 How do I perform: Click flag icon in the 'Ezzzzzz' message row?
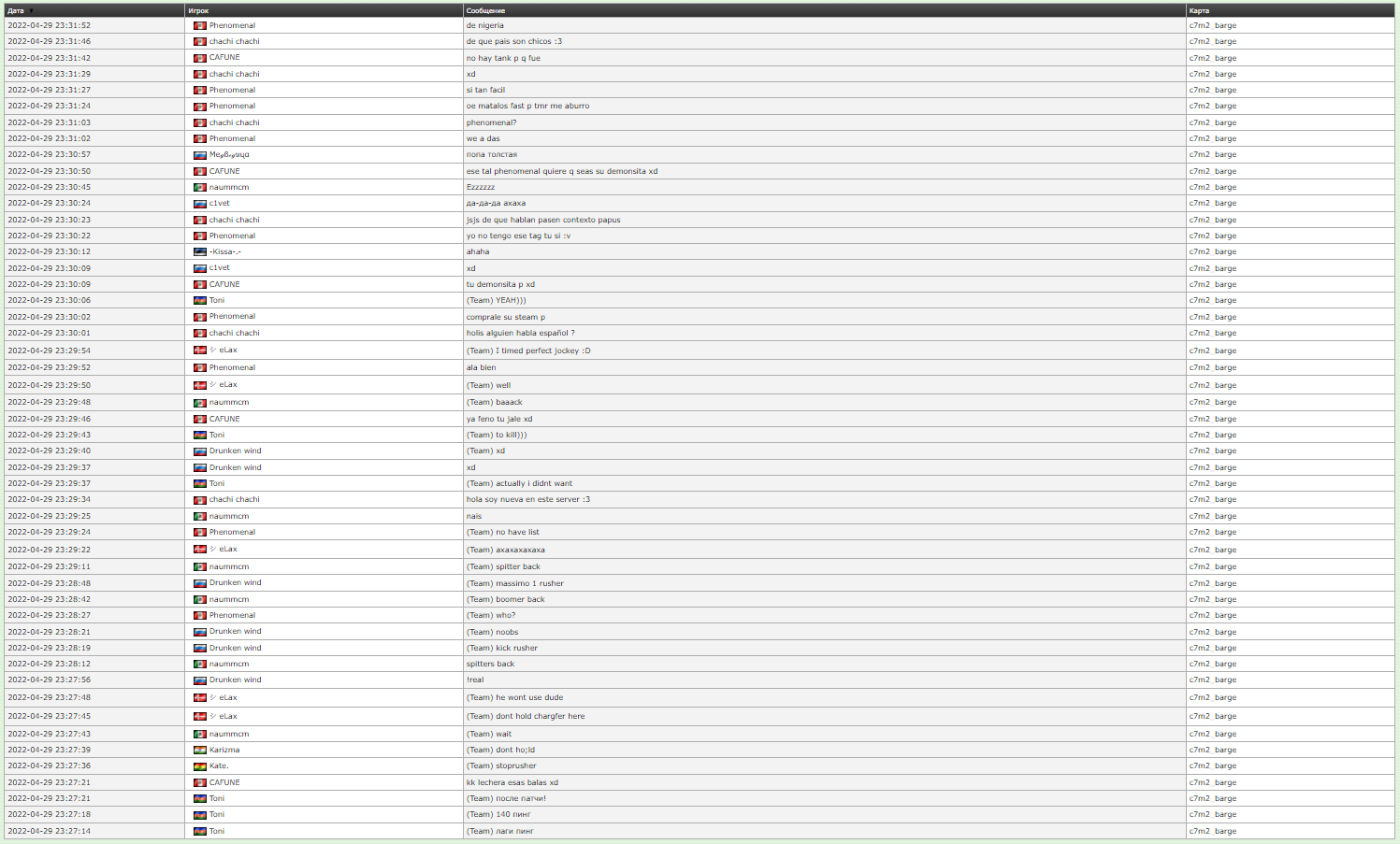pyautogui.click(x=199, y=187)
